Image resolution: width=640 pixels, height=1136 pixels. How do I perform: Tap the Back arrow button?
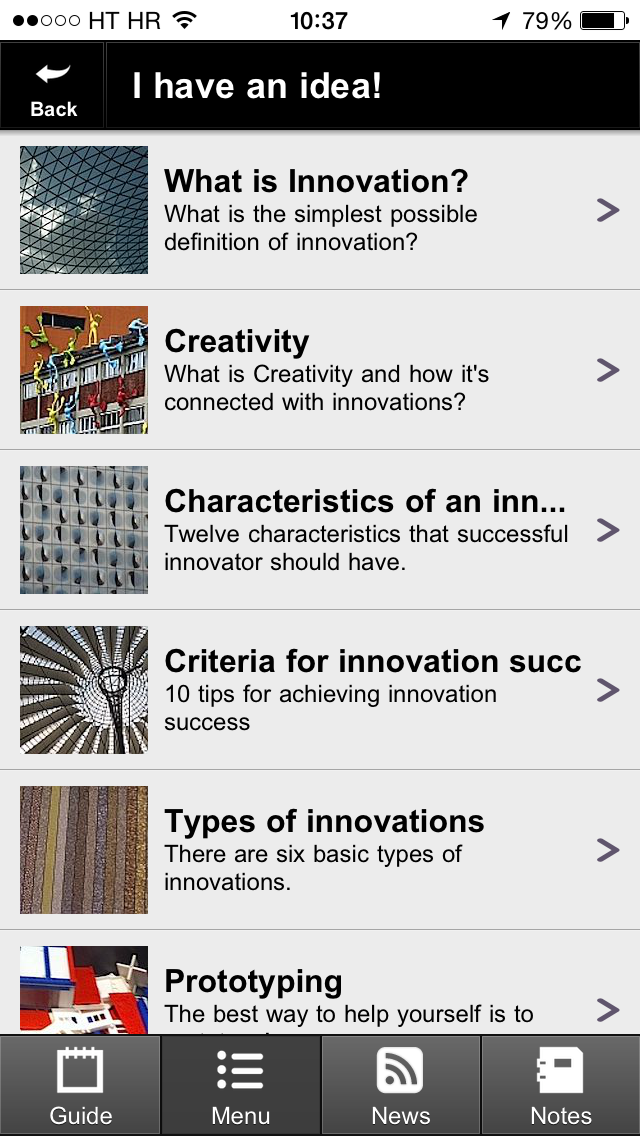(x=53, y=87)
